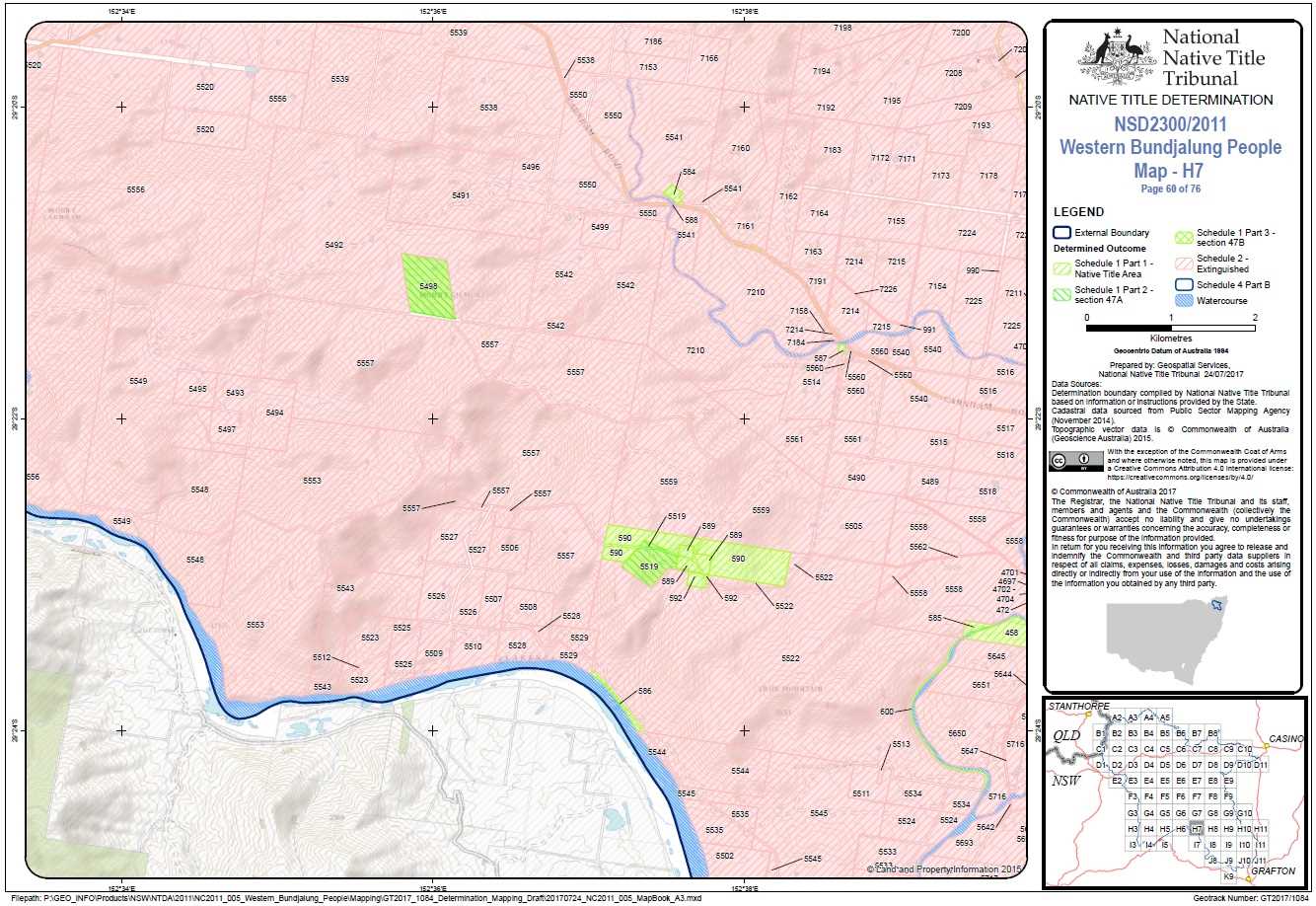The height and width of the screenshot is (906, 1316).
Task: Click parcel label 5490 on the map
Action: 856,478
